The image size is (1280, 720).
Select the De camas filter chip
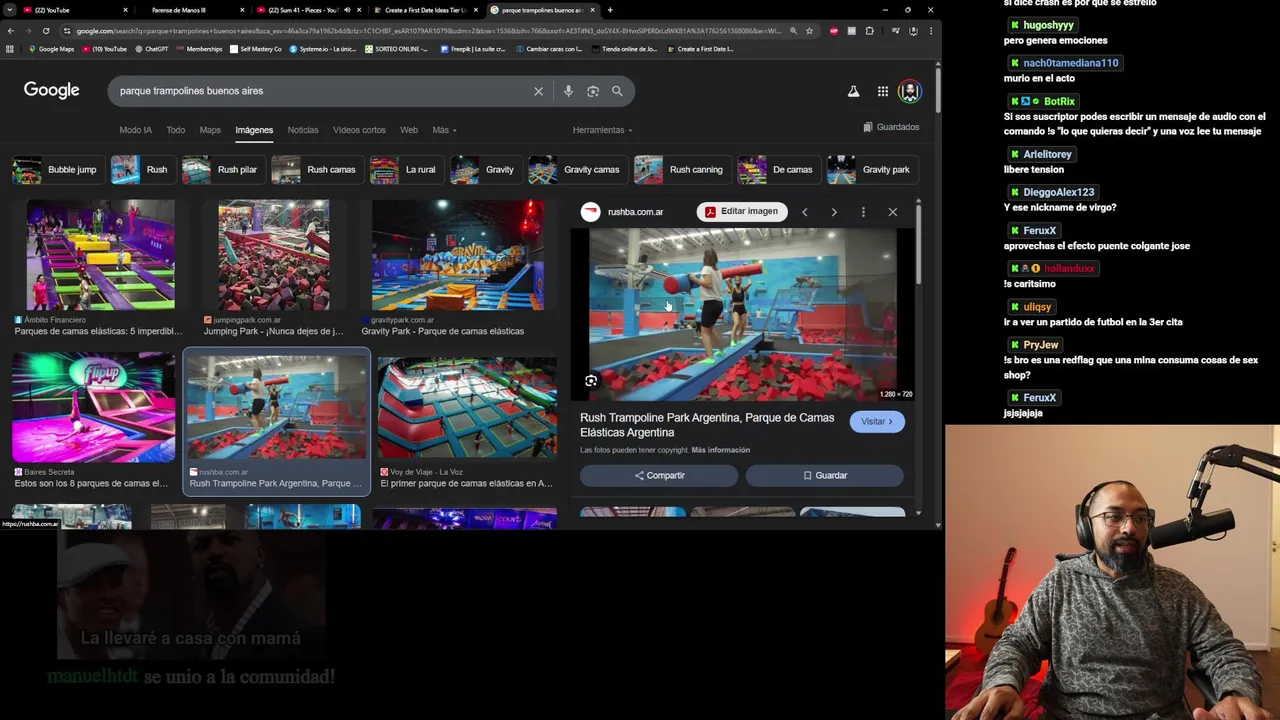777,170
